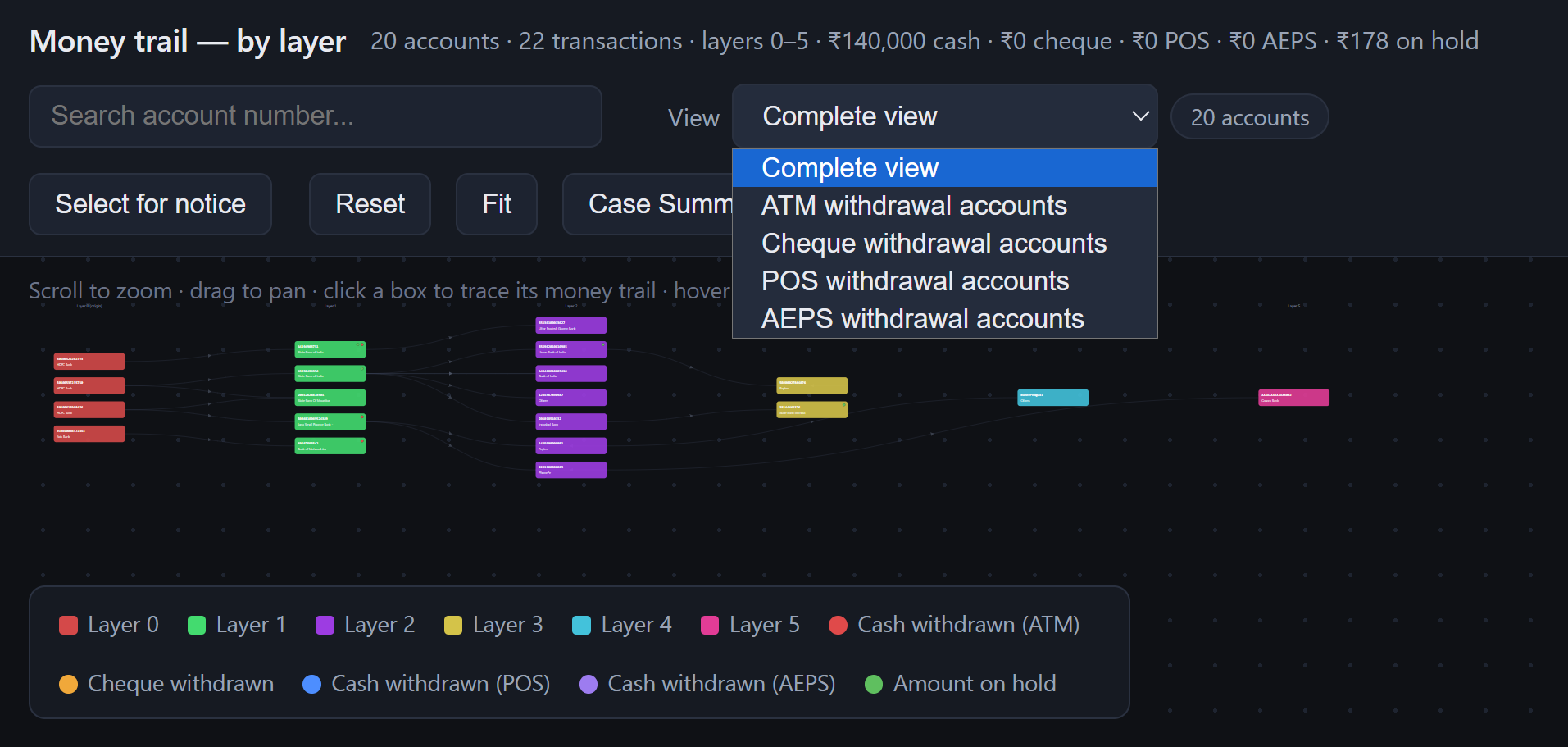Focus the Search account number field

(316, 116)
